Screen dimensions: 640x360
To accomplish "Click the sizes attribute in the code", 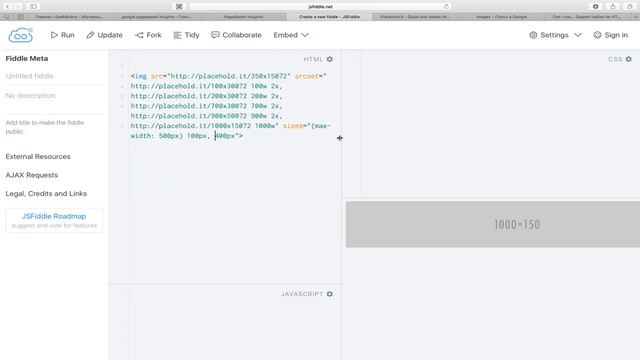I will pos(293,126).
